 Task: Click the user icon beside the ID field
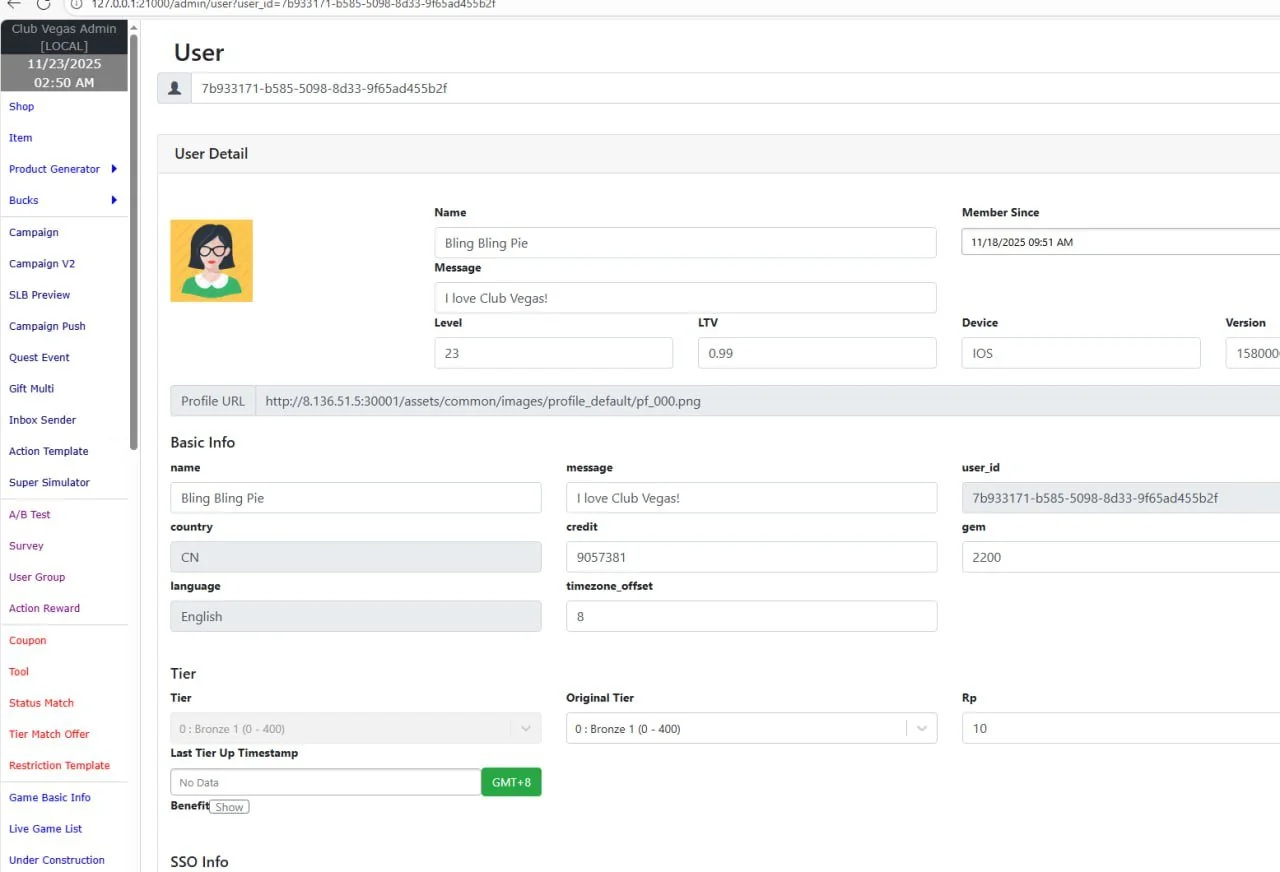(x=175, y=88)
